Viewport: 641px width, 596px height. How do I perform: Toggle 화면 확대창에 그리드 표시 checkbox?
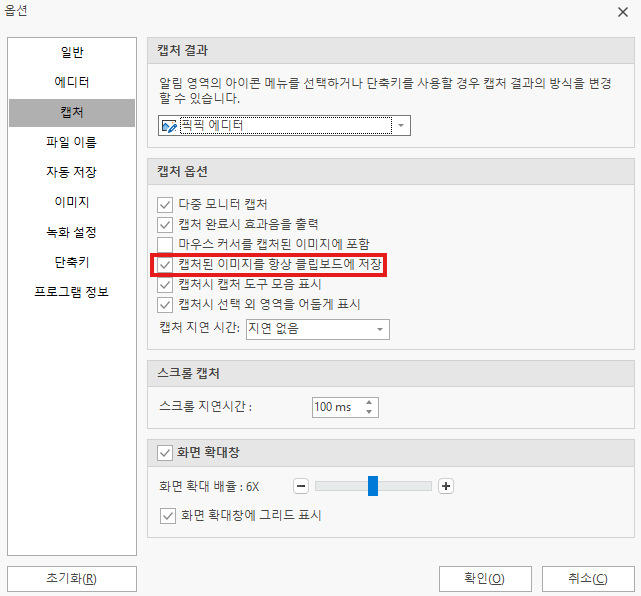click(168, 516)
